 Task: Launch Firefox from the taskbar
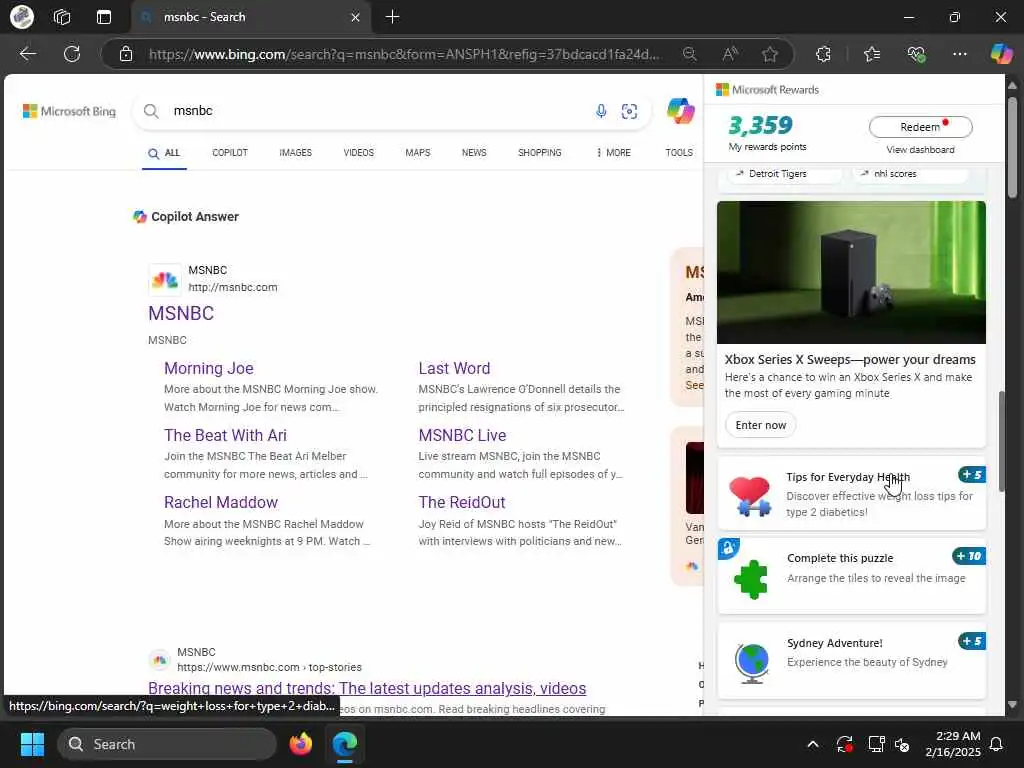point(300,744)
